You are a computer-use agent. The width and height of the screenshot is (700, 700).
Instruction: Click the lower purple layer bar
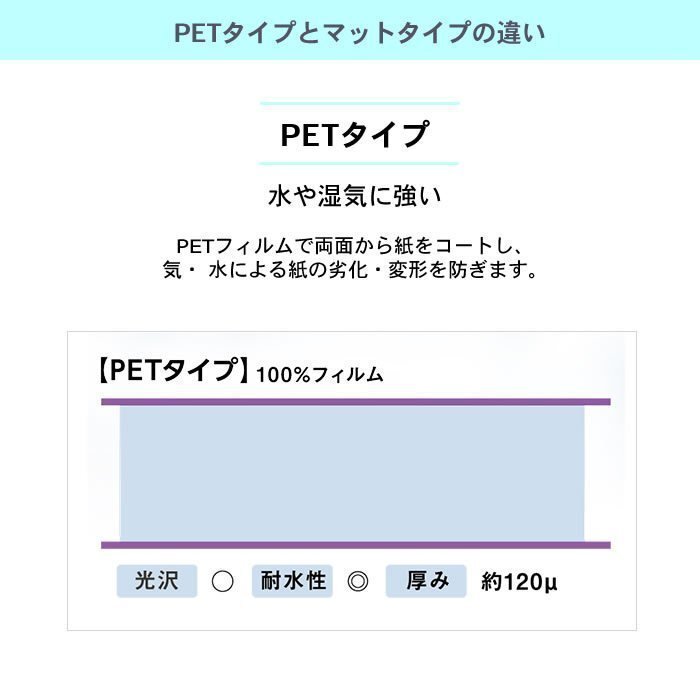[x=355, y=545]
